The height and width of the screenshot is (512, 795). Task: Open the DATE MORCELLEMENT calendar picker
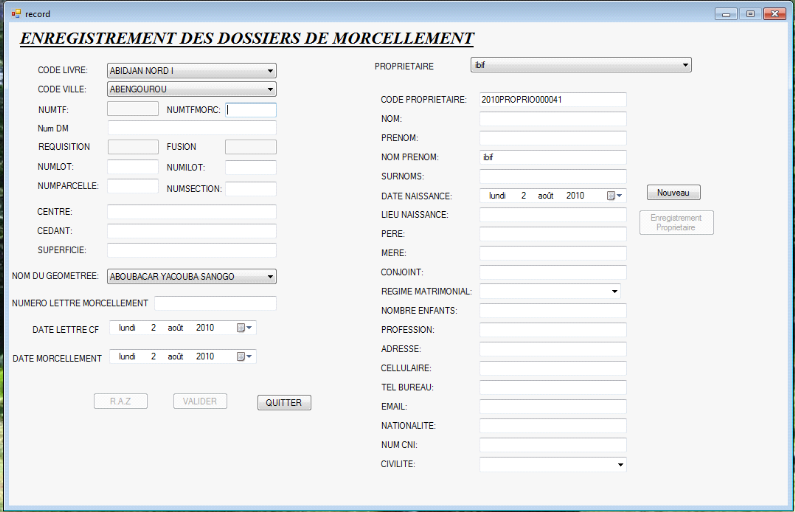[x=245, y=357]
